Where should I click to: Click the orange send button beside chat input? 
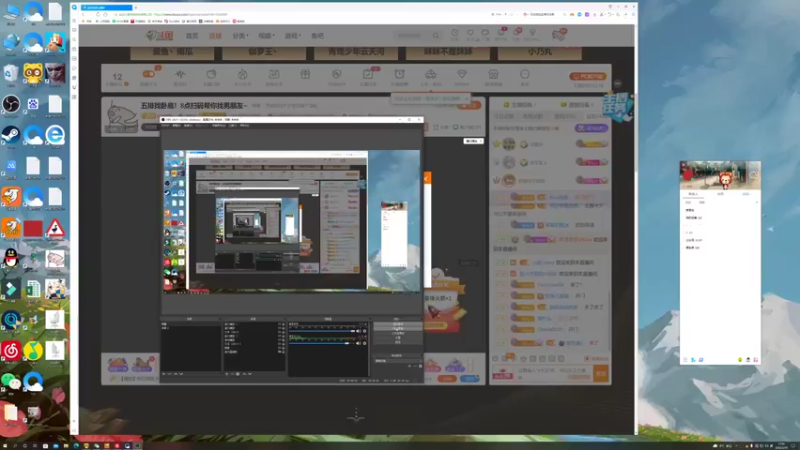[601, 373]
